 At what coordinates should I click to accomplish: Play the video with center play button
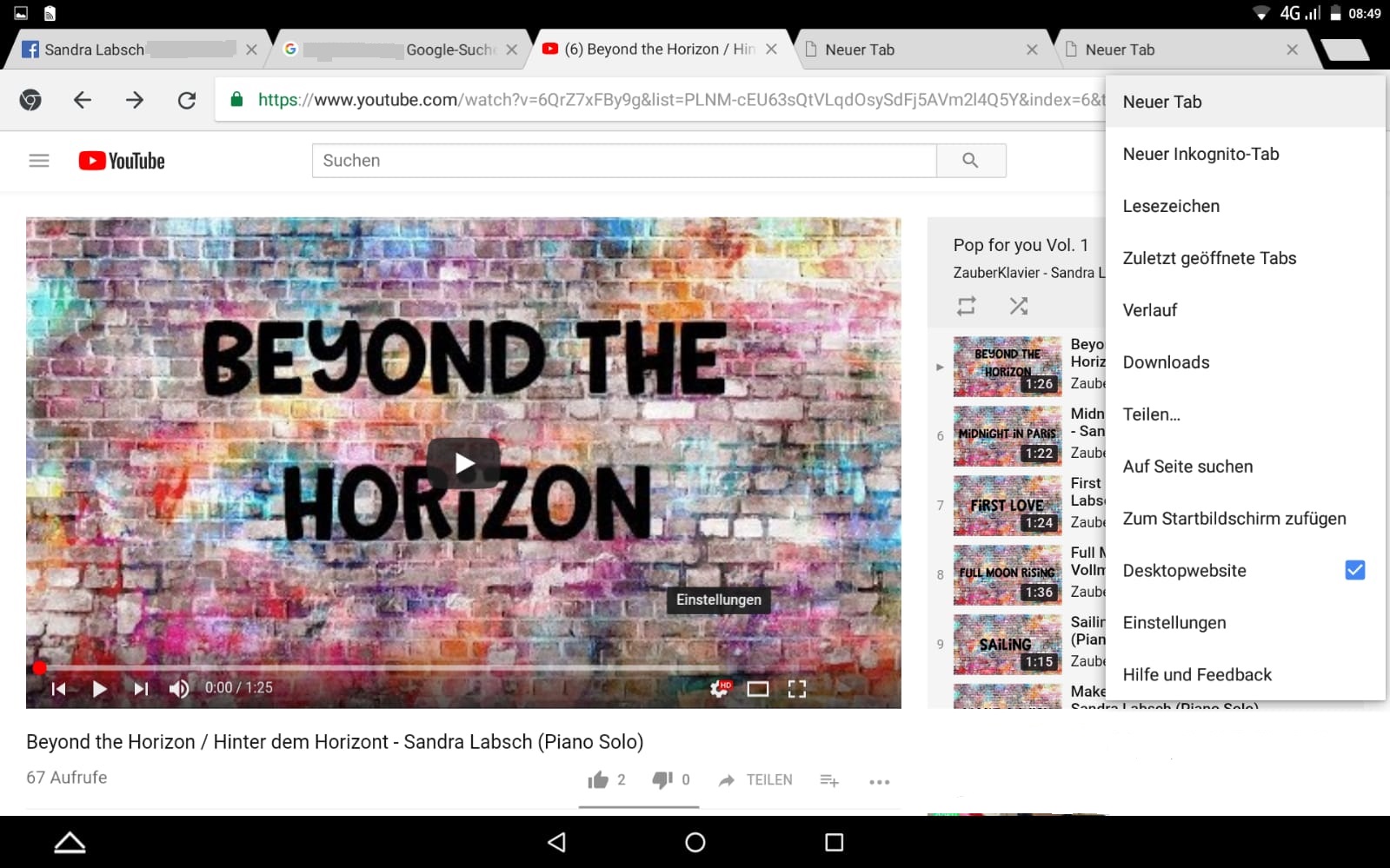pos(463,463)
